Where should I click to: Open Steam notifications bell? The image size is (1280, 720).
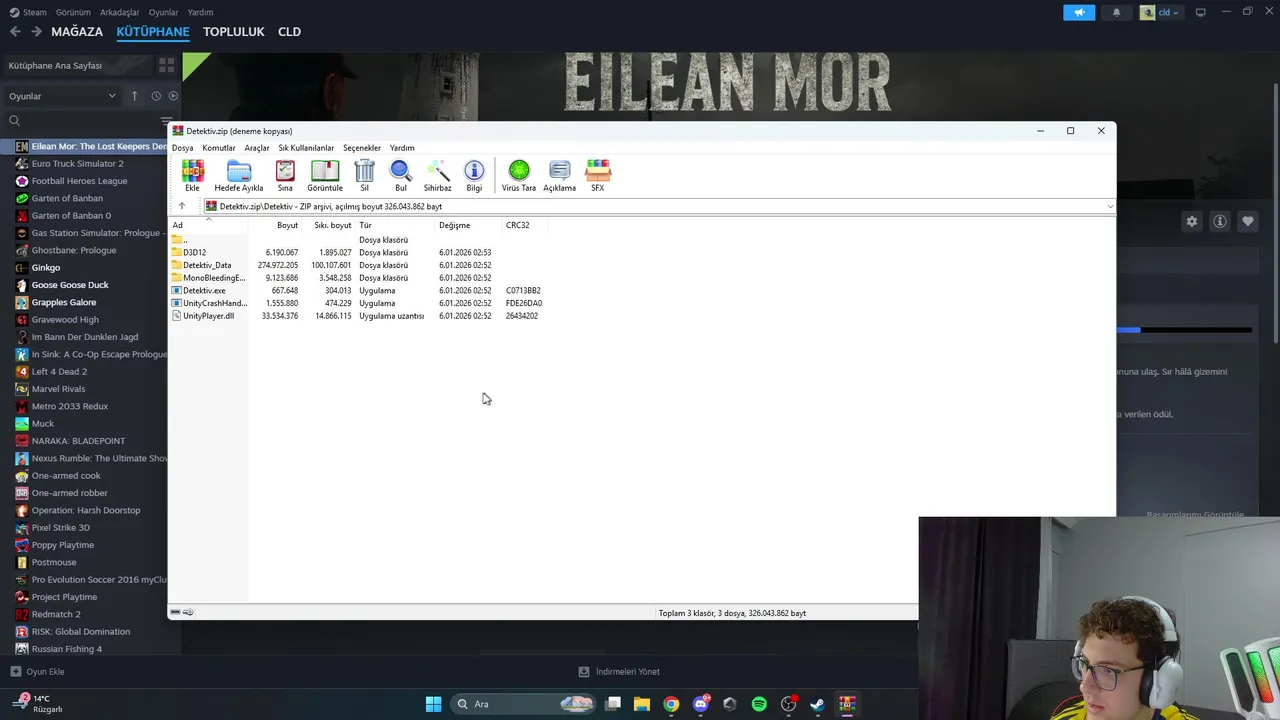click(1117, 12)
